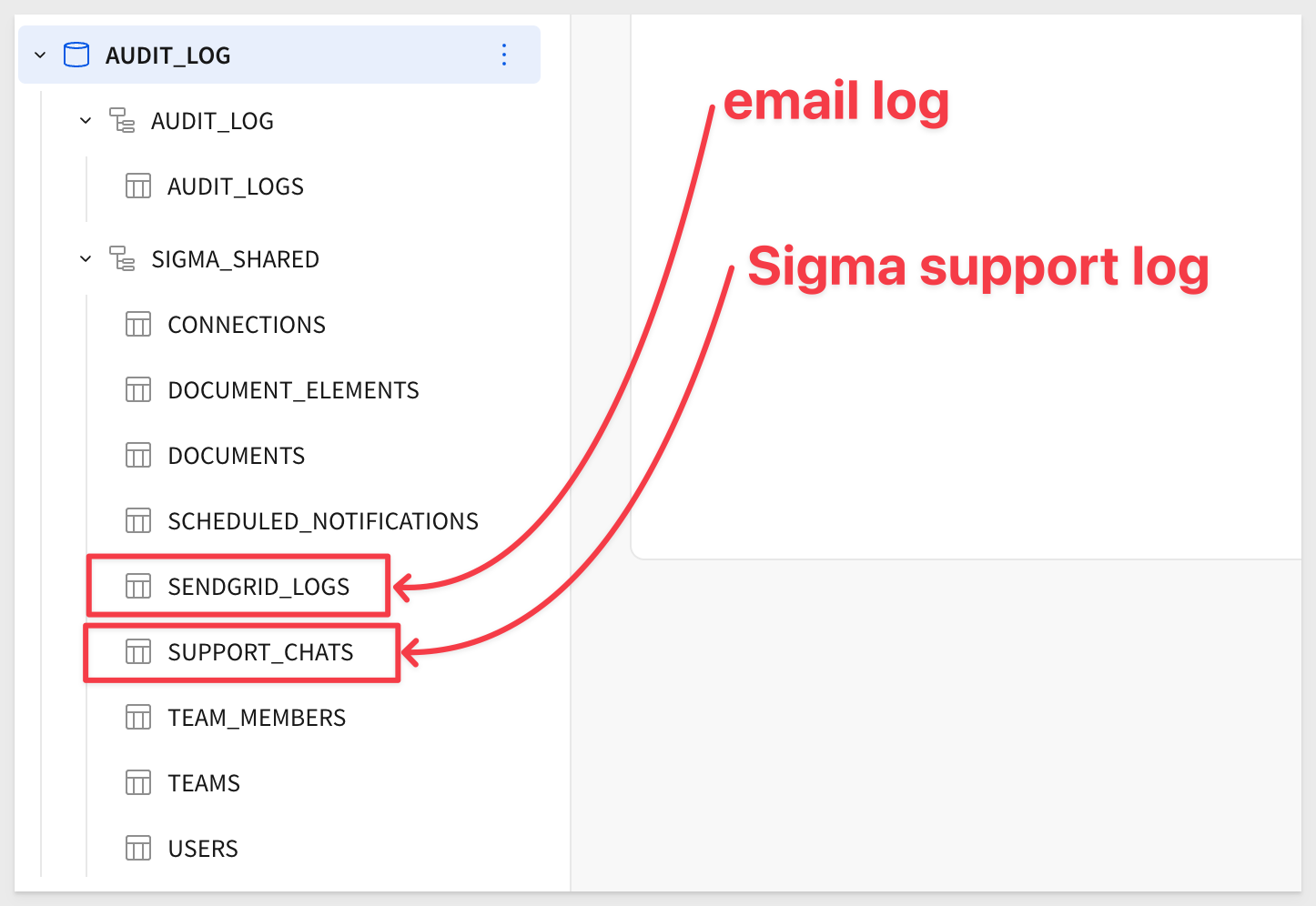
Task: Click the table icon beside CONNECTIONS
Action: (138, 325)
